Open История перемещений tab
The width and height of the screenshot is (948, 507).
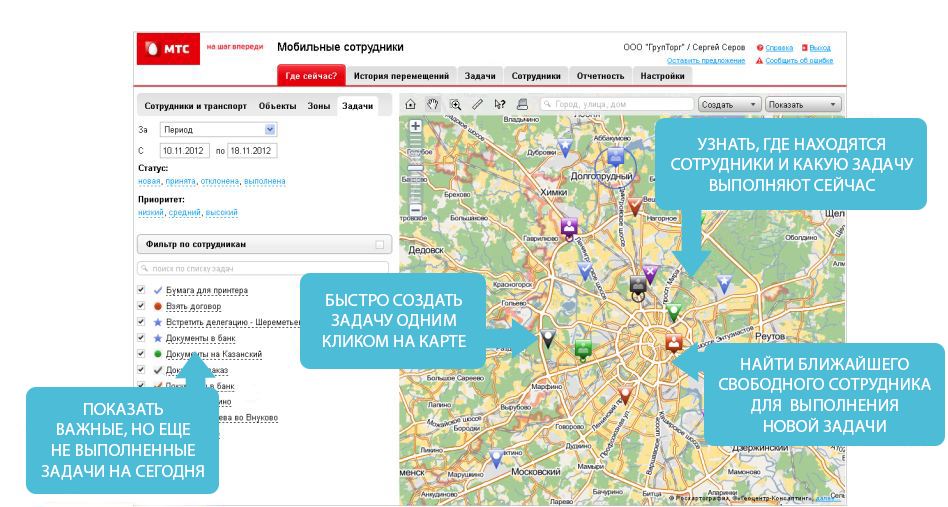point(401,76)
